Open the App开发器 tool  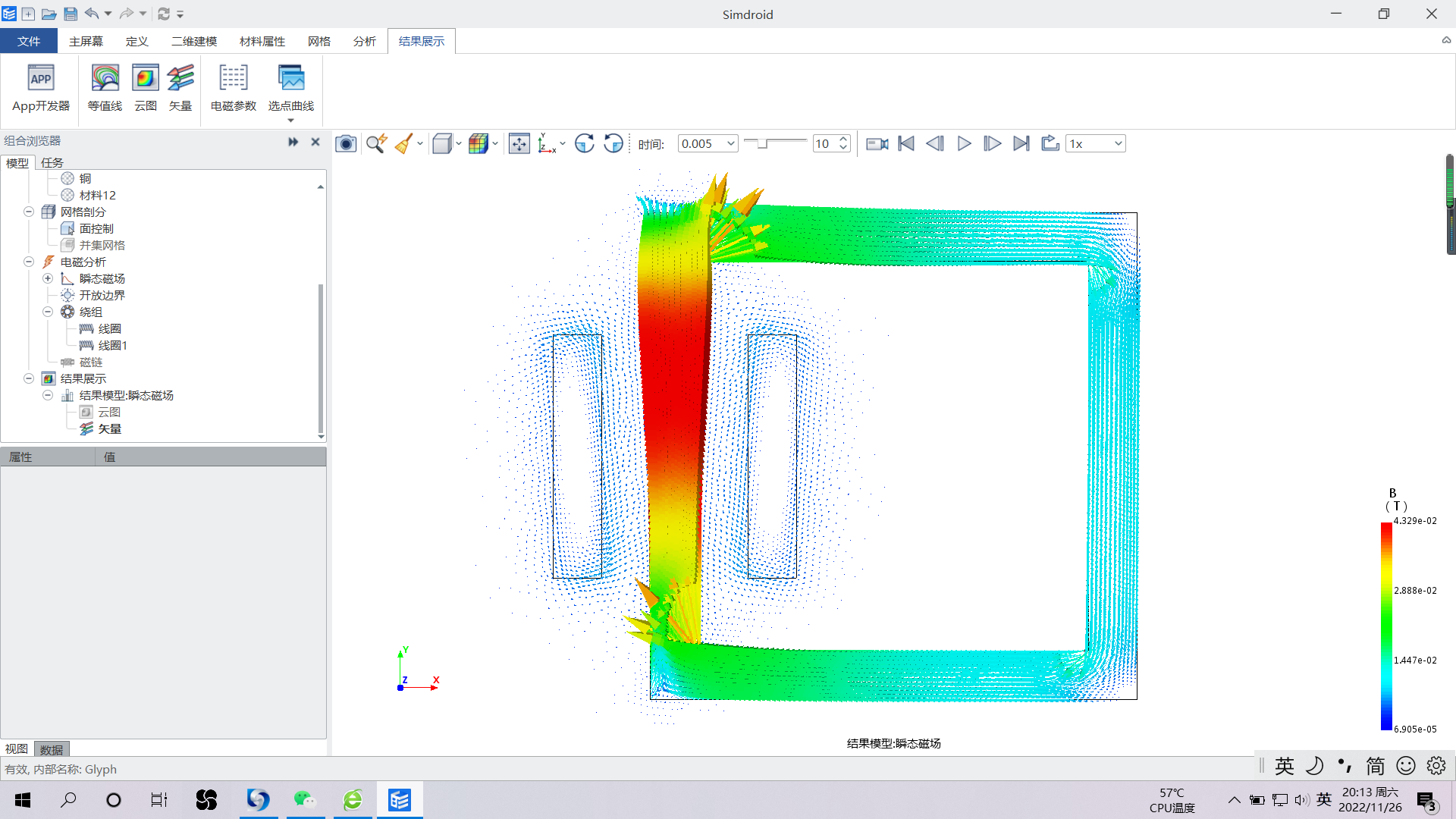(41, 88)
